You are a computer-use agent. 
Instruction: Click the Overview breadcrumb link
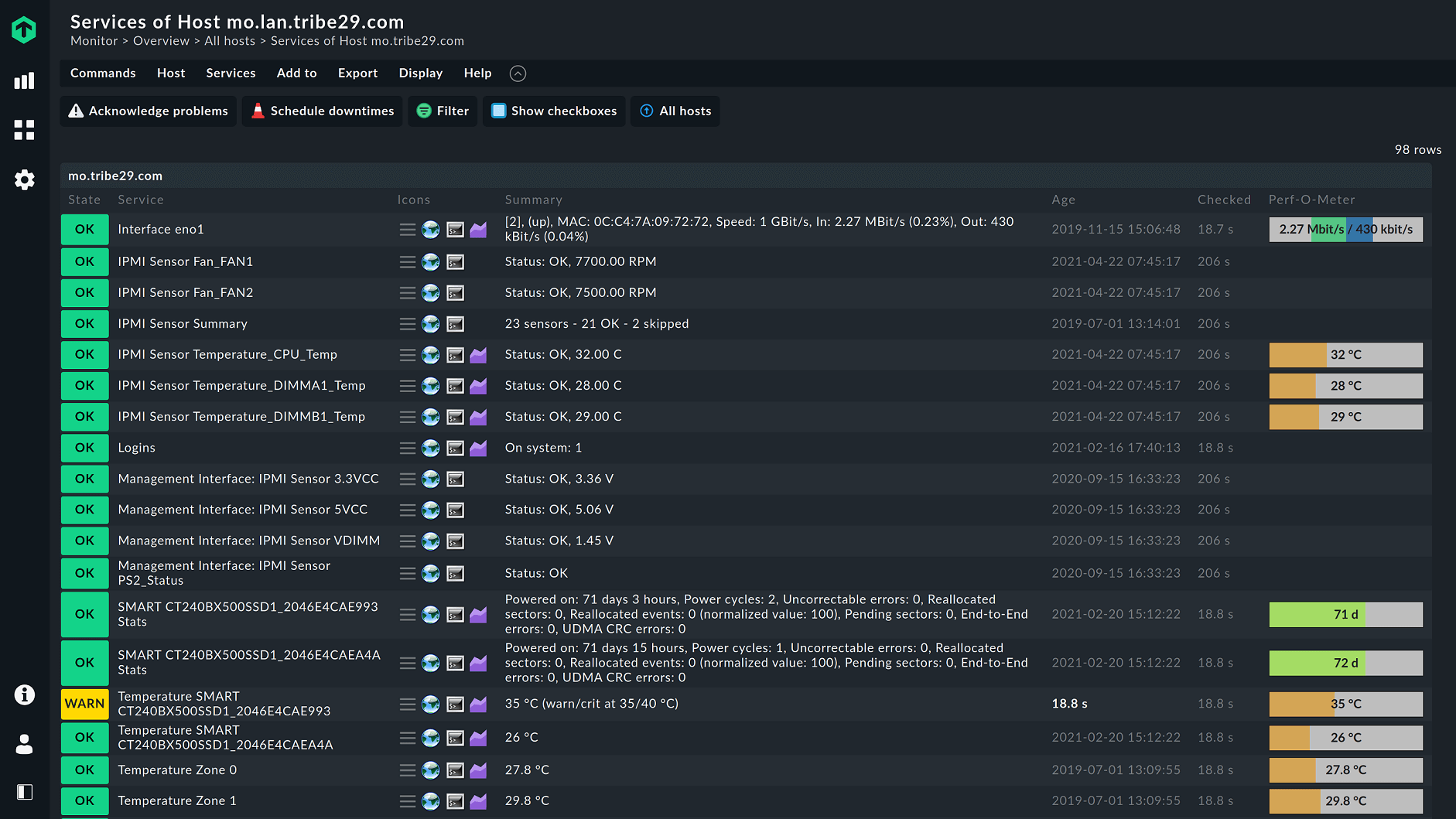(161, 41)
